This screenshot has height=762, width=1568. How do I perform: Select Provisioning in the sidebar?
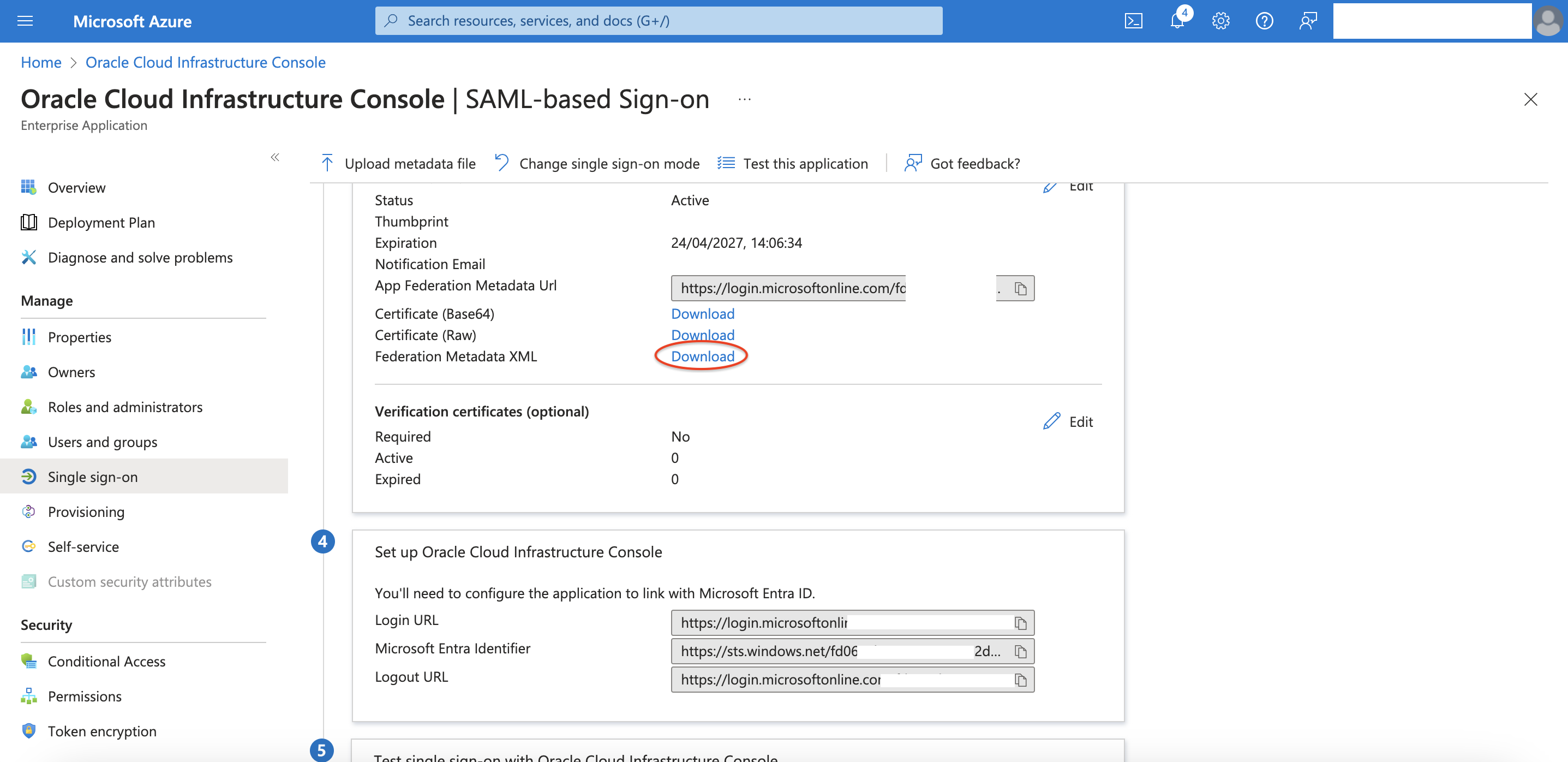[86, 511]
